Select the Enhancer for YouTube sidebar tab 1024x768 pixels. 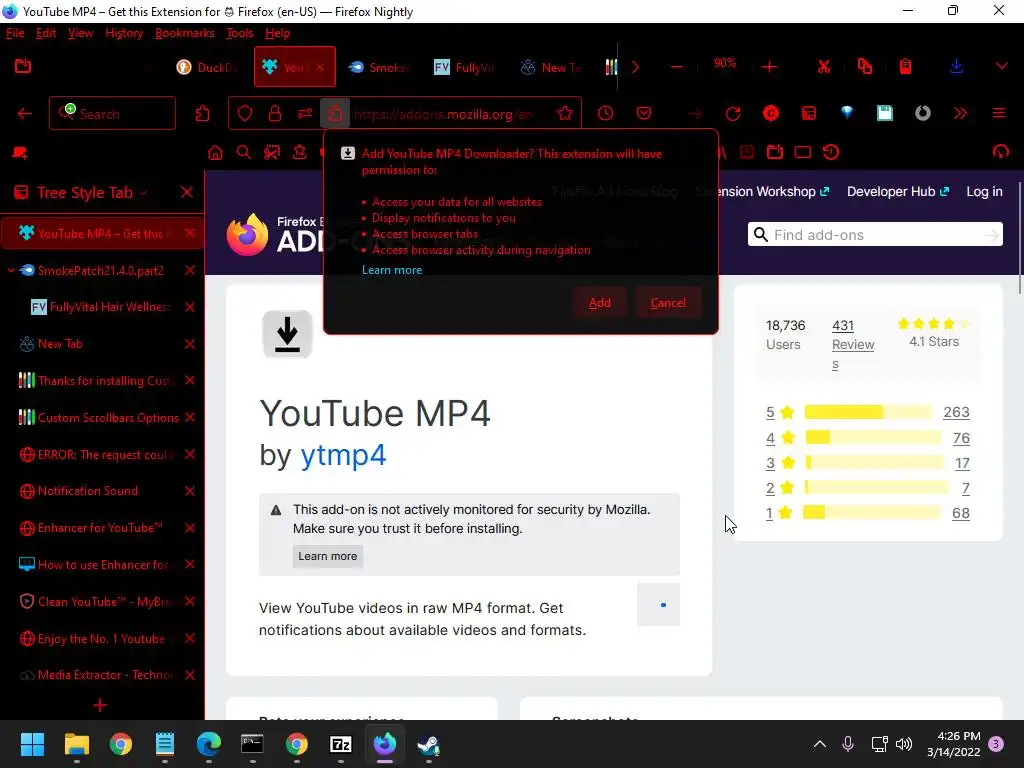[x=103, y=528]
